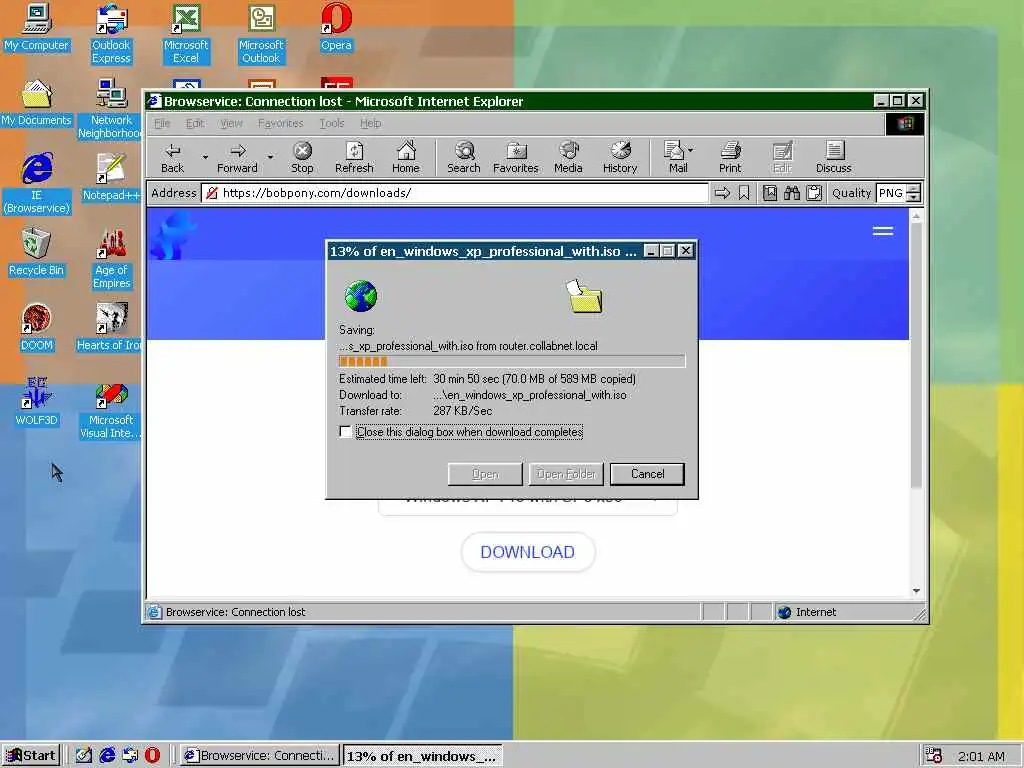Select the My Computer desktop icon
Viewport: 1024px width, 768px height.
click(37, 27)
